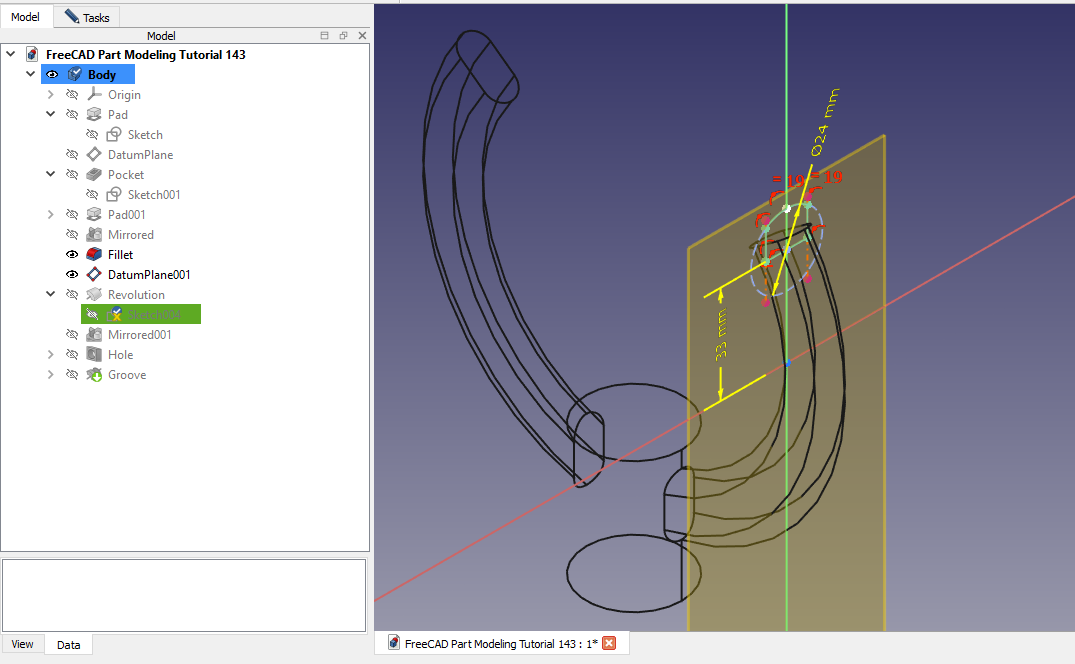Screen dimensions: 1075x664
Task: Expand the Pad001 tree node
Action: pos(50,215)
